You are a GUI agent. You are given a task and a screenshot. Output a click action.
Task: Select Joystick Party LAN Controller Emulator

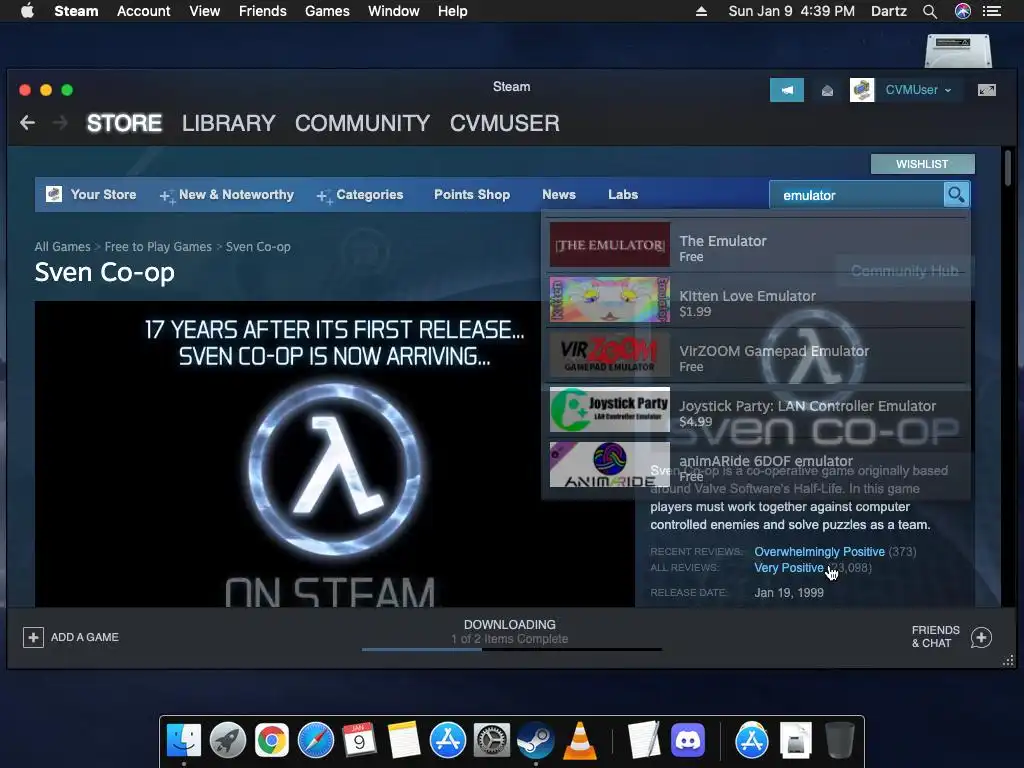coord(757,409)
